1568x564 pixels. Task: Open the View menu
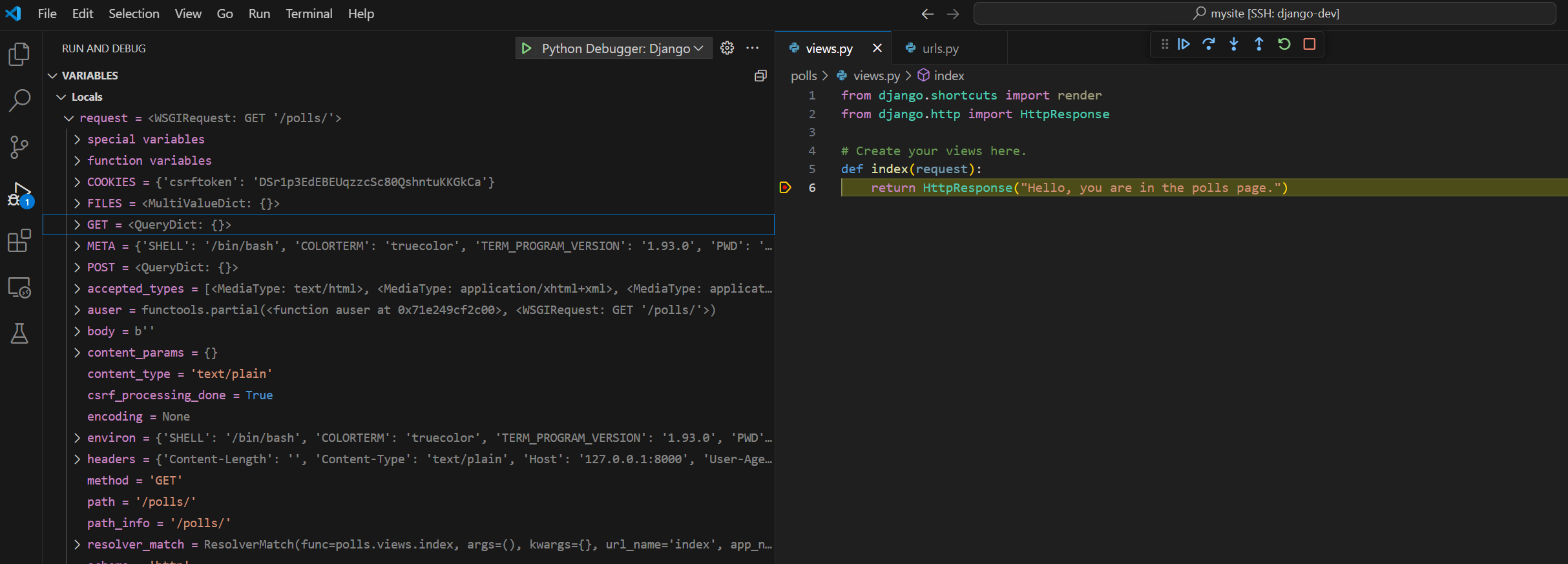click(x=188, y=14)
